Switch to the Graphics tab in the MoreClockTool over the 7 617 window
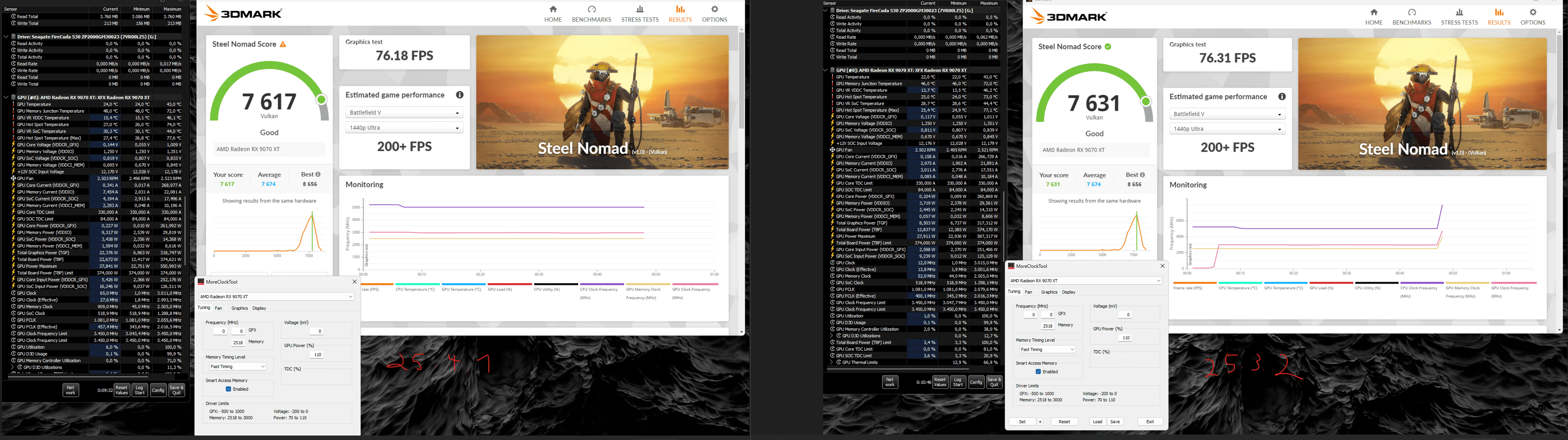 [x=240, y=308]
